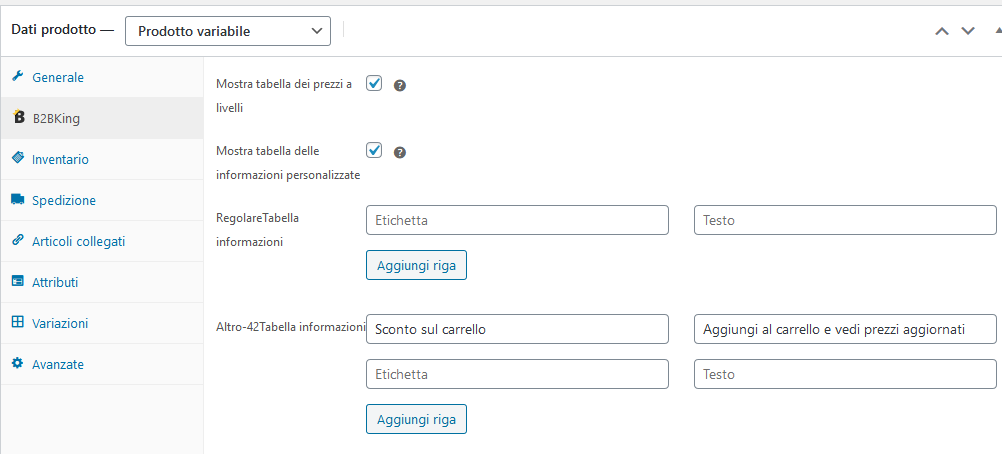
Task: Click the Inventario tag icon
Action: [17, 159]
